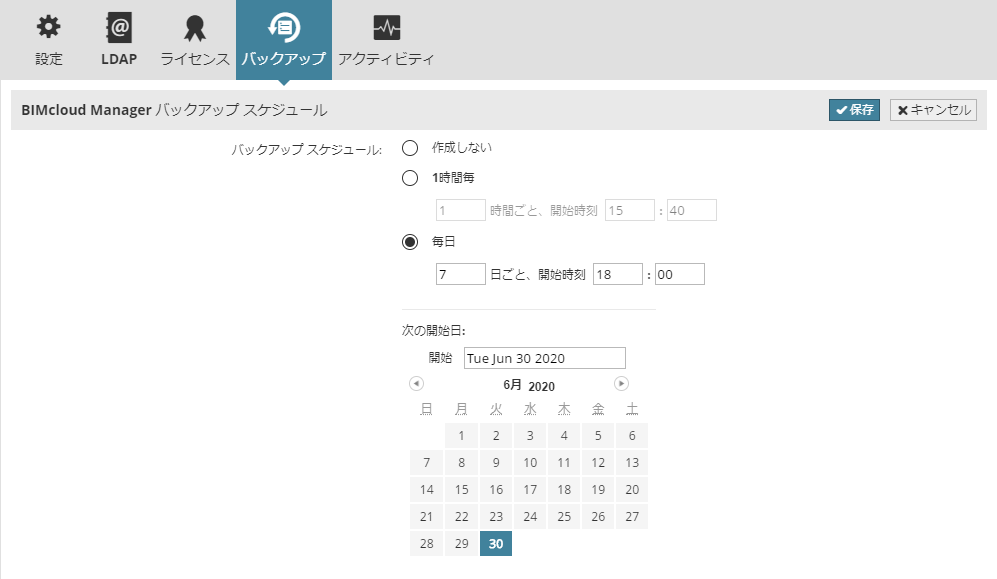Open the LDAP address book tab

(x=119, y=40)
